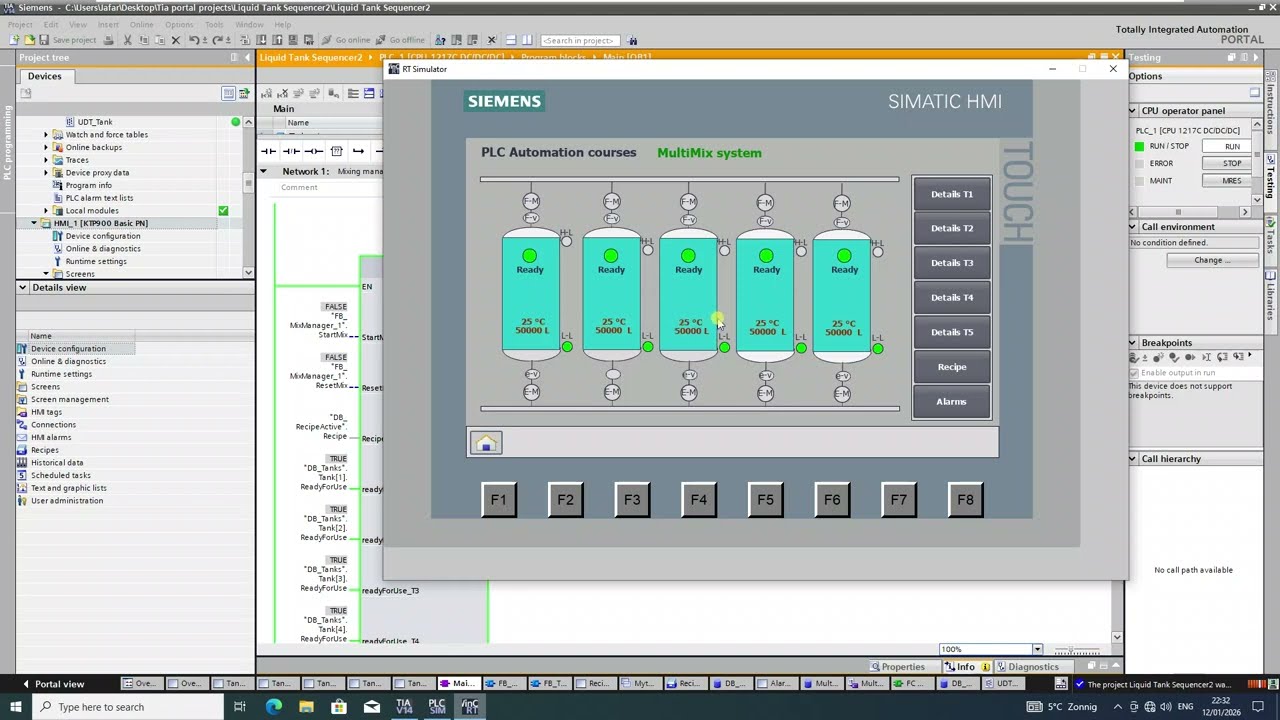Collapse CPU operator panel section
Image resolution: width=1280 pixels, height=720 pixels.
click(x=1133, y=111)
